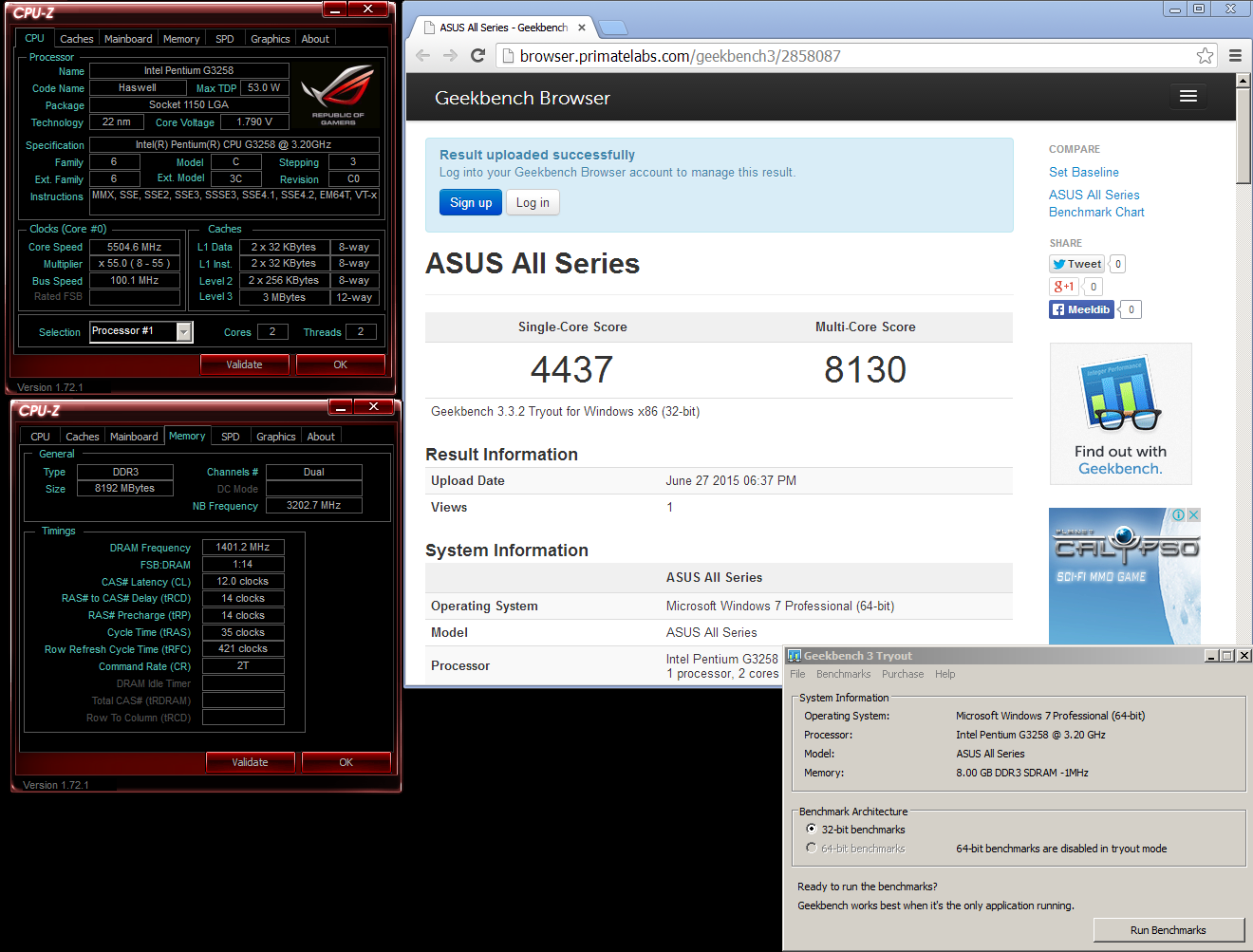1253x952 pixels.
Task: Open Graphics tab in top CPU-Z window
Action: pos(271,39)
